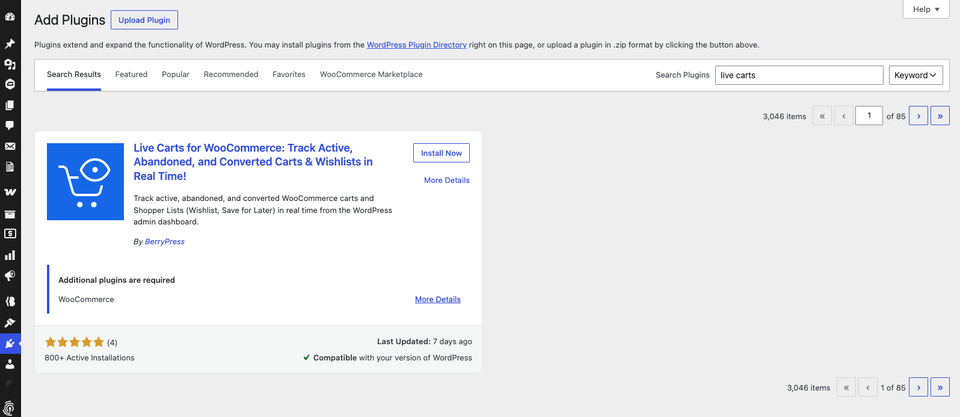Viewport: 960px width, 417px height.
Task: Focus the Search Plugins input field
Action: [x=799, y=75]
